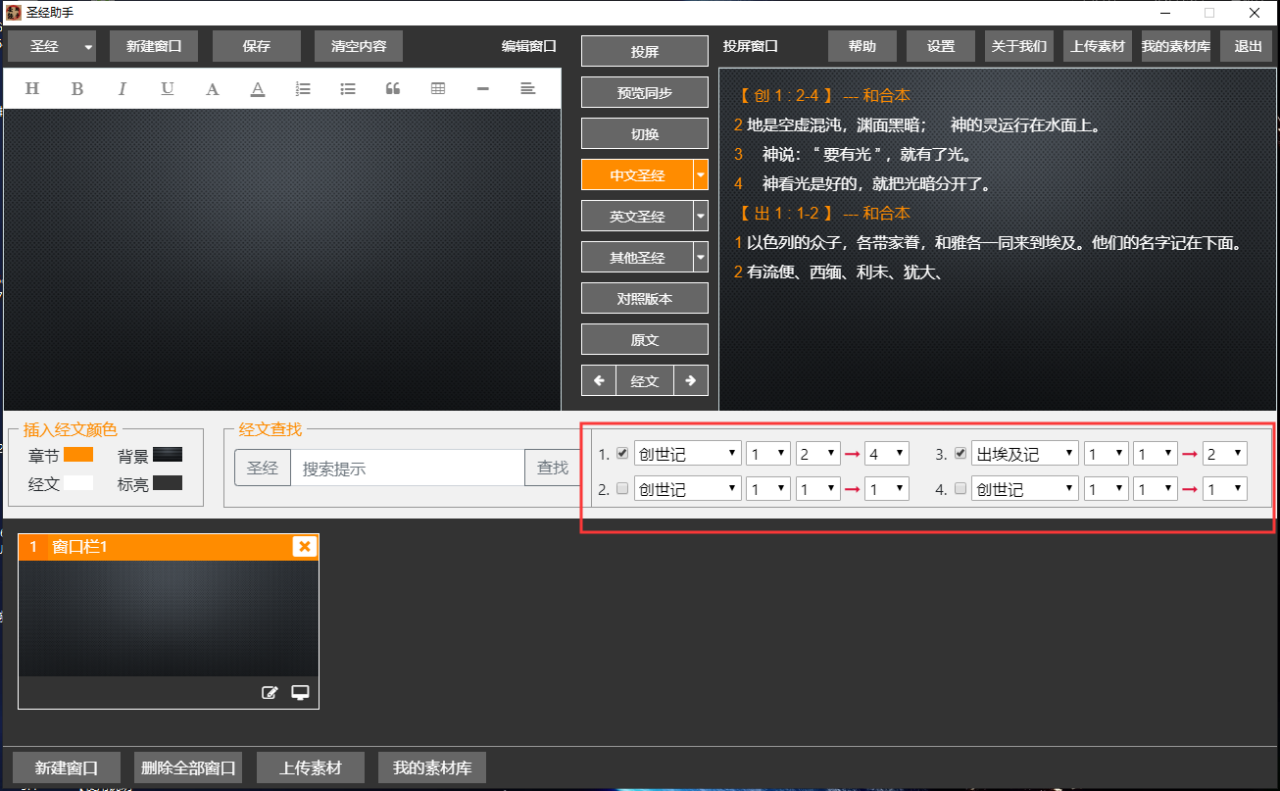
Task: Click the 搜索提示 scripture search field
Action: 407,468
